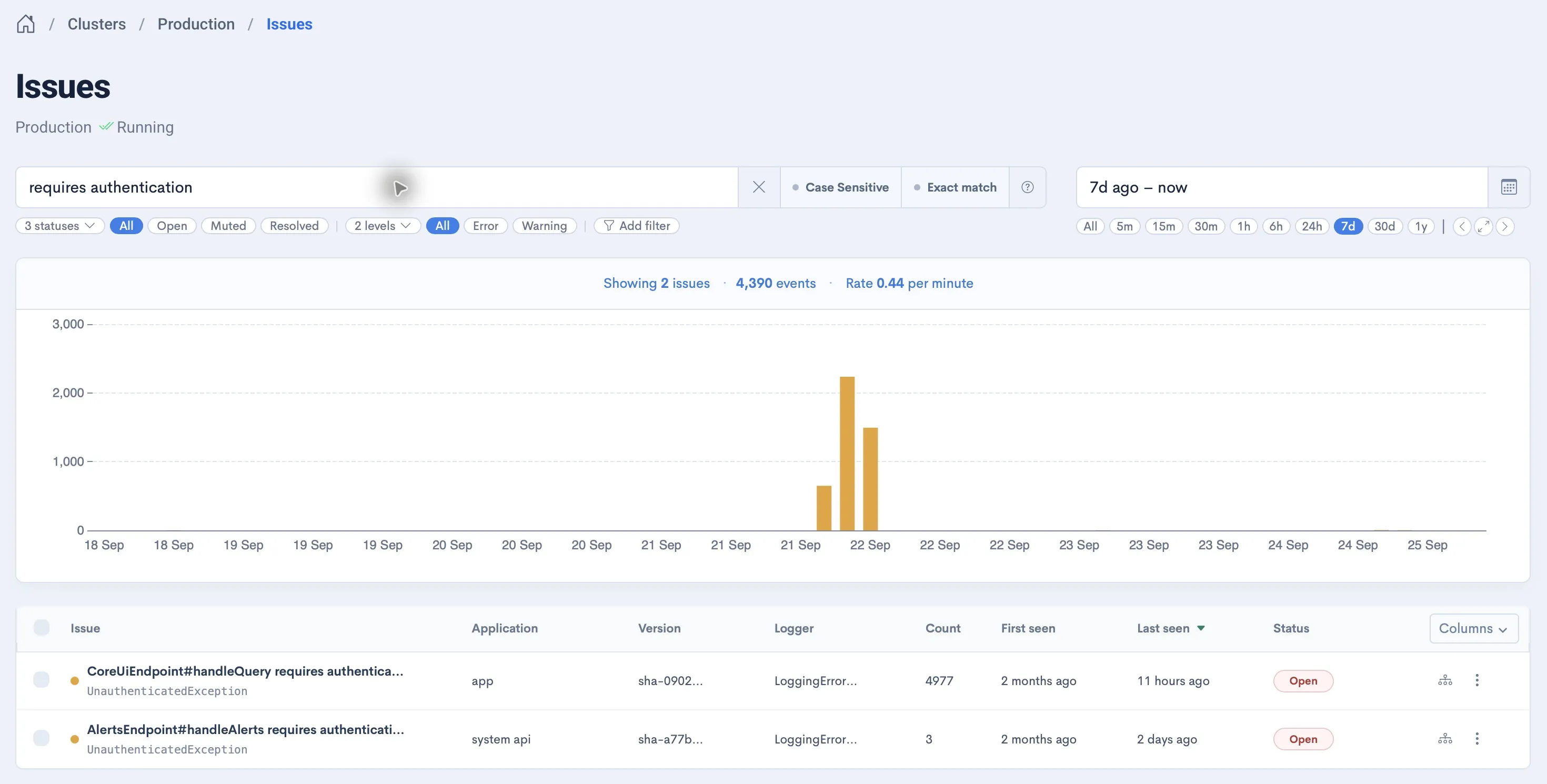The image size is (1547, 784).
Task: Toggle Exact match search option
Action: 956,187
